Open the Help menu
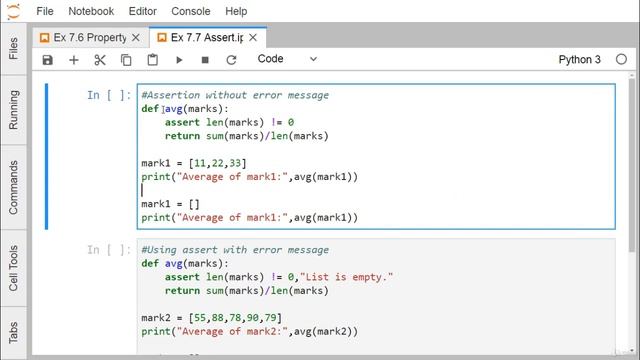This screenshot has height=360, width=640. pos(236,11)
